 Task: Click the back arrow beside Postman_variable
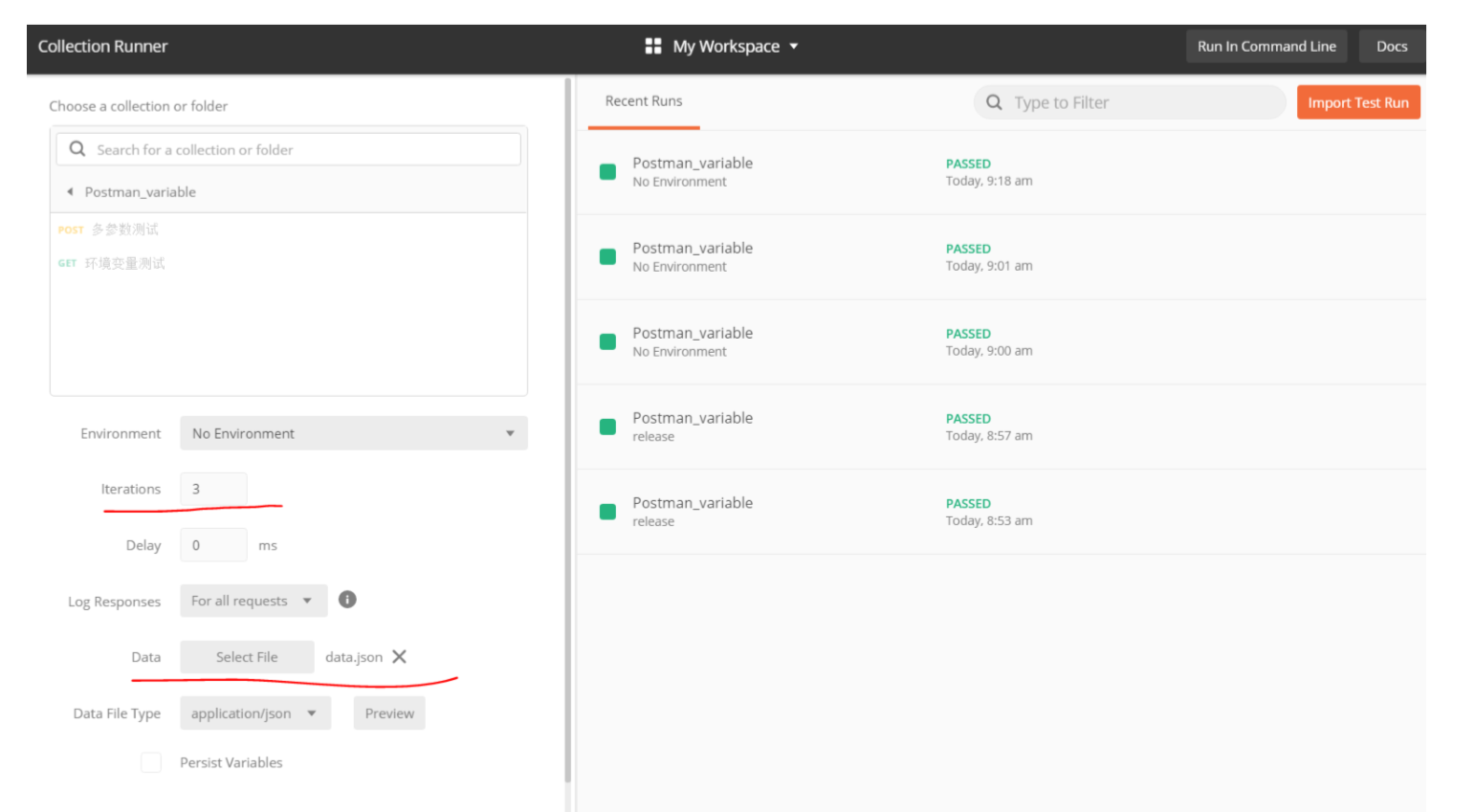pos(70,192)
